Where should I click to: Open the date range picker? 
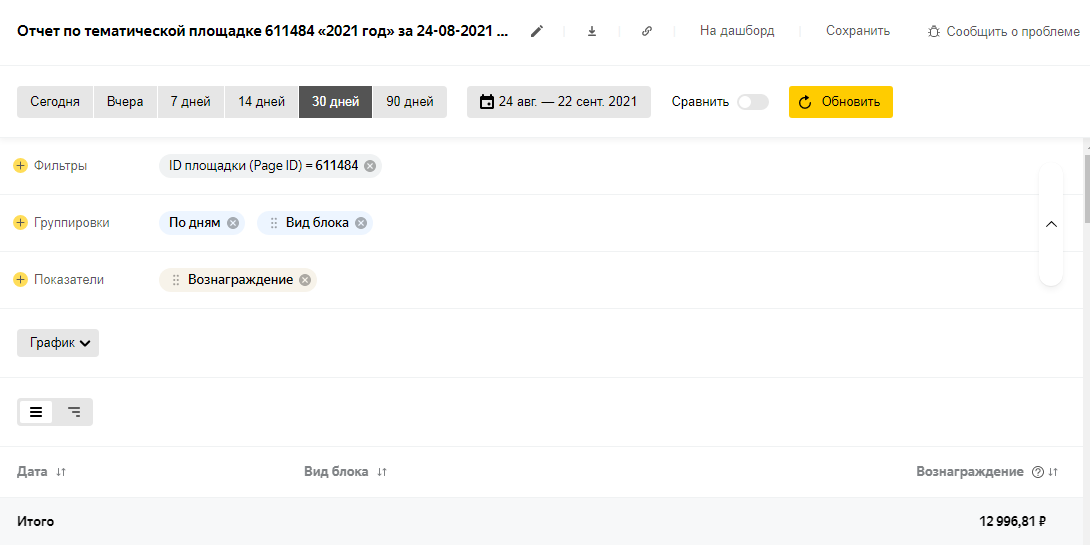[558, 102]
